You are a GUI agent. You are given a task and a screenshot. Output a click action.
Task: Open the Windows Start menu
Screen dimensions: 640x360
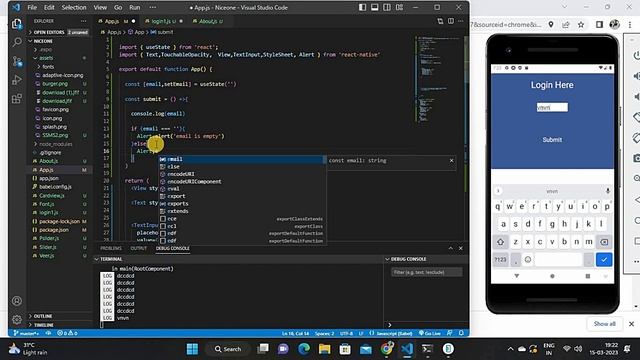pyautogui.click(x=192, y=349)
